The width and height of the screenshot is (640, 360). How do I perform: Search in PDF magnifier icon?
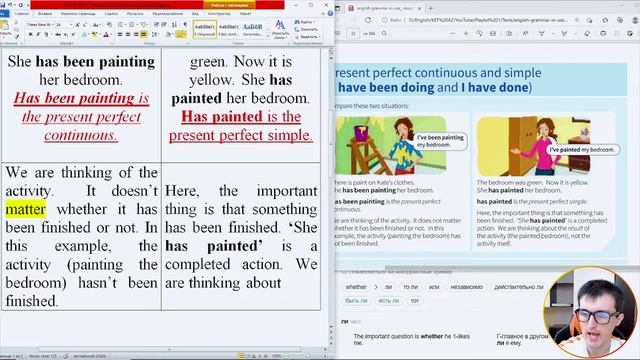[x=384, y=33]
